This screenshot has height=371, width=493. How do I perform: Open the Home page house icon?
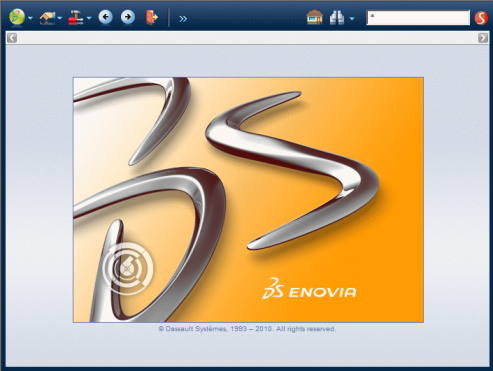(x=314, y=17)
